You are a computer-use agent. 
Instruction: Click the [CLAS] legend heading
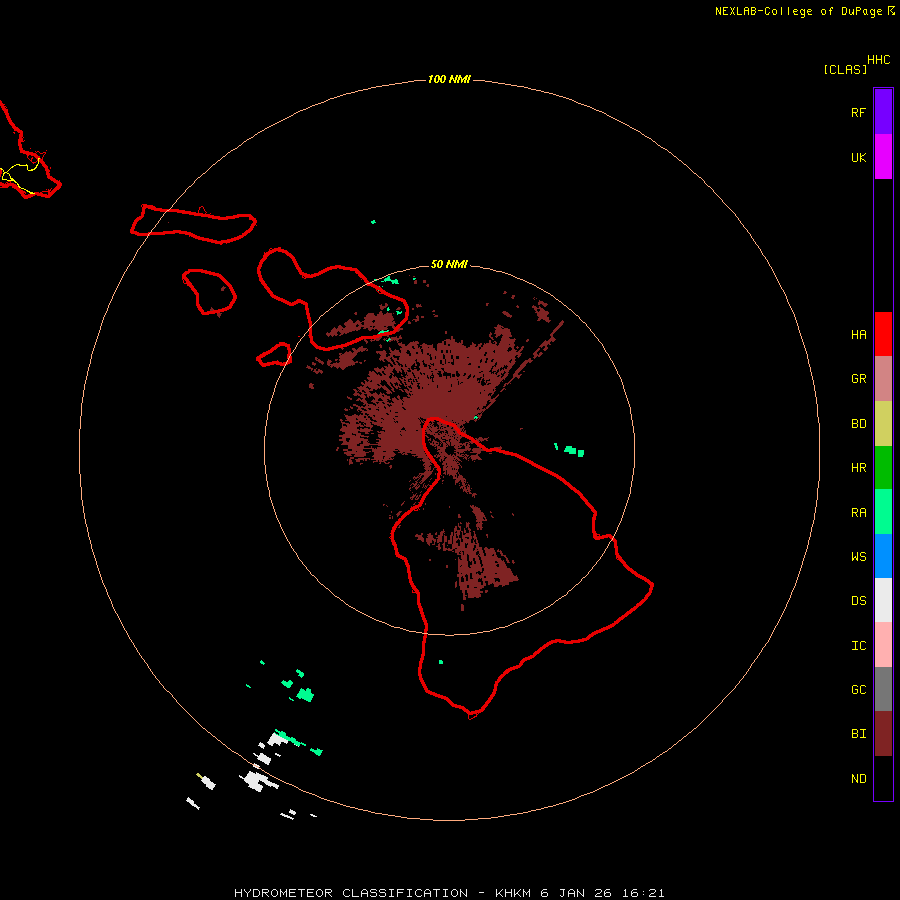click(x=845, y=69)
